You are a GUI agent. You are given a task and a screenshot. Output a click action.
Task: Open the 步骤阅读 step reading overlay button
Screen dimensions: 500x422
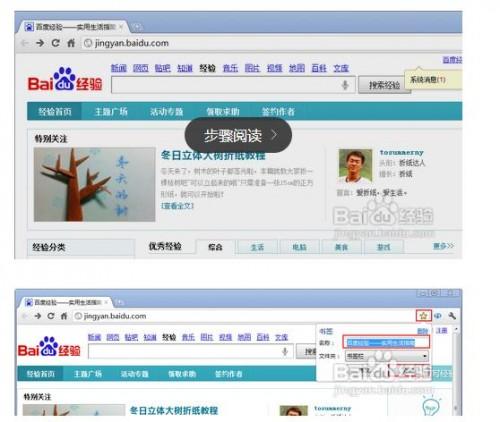click(238, 135)
